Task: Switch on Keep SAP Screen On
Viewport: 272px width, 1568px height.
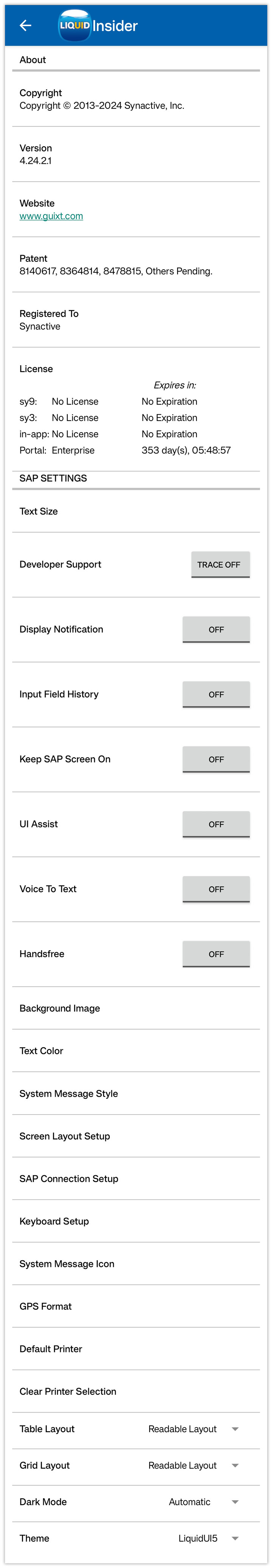Action: click(x=216, y=759)
